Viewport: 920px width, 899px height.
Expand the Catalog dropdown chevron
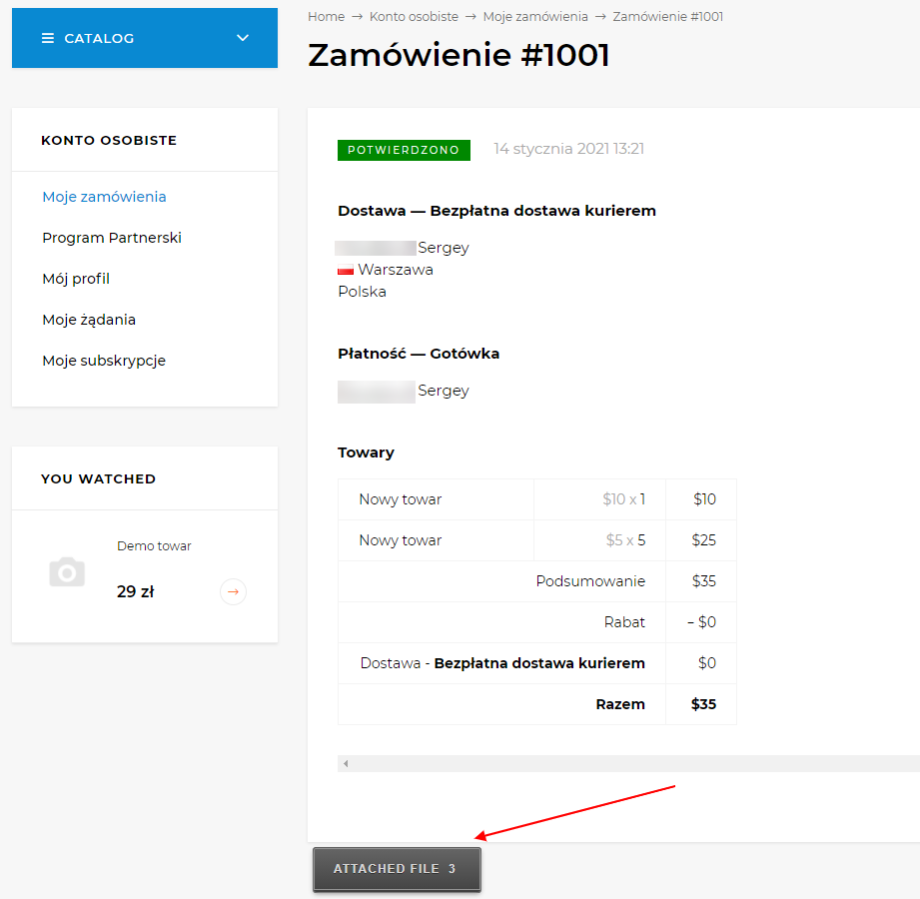(242, 37)
